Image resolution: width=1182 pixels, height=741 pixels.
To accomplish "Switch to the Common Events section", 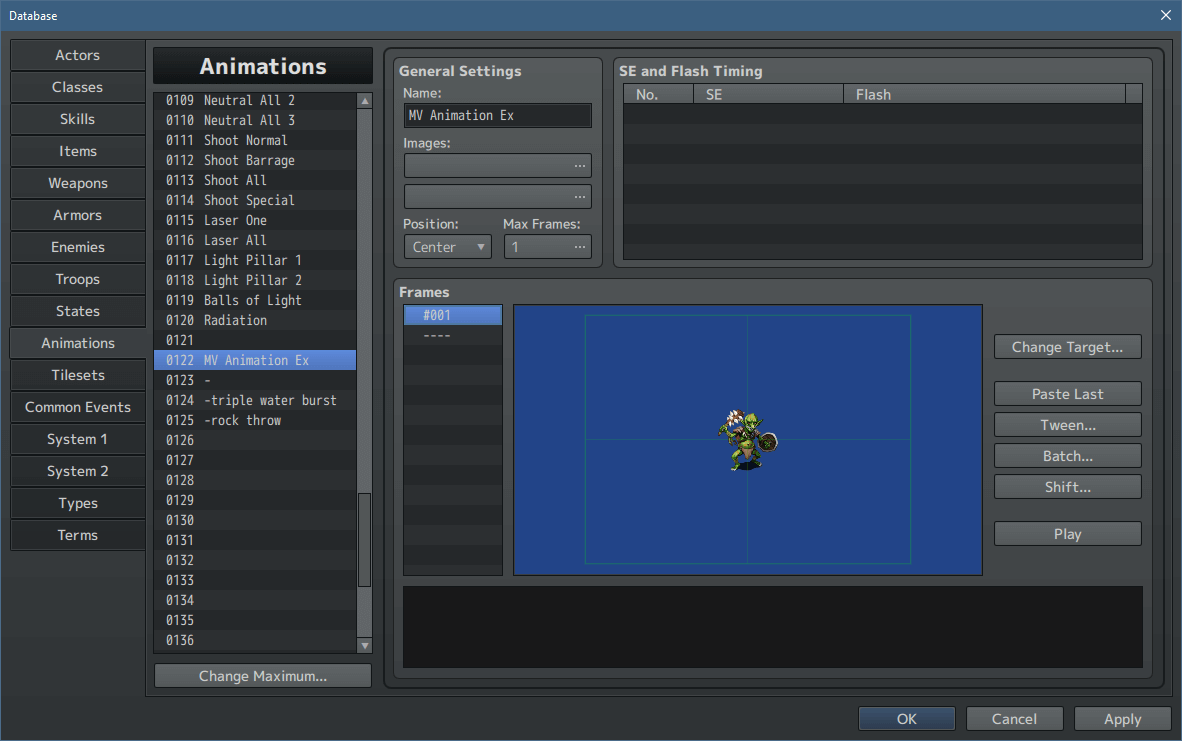I will [77, 407].
